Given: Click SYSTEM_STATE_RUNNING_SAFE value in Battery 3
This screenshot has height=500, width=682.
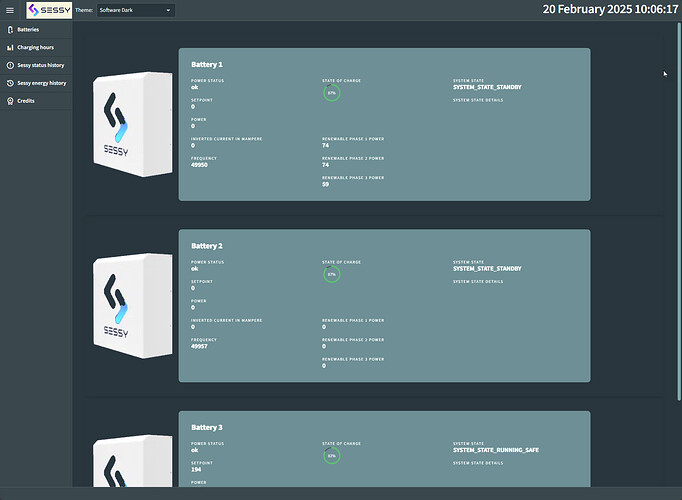Looking at the screenshot, I should coord(496,450).
